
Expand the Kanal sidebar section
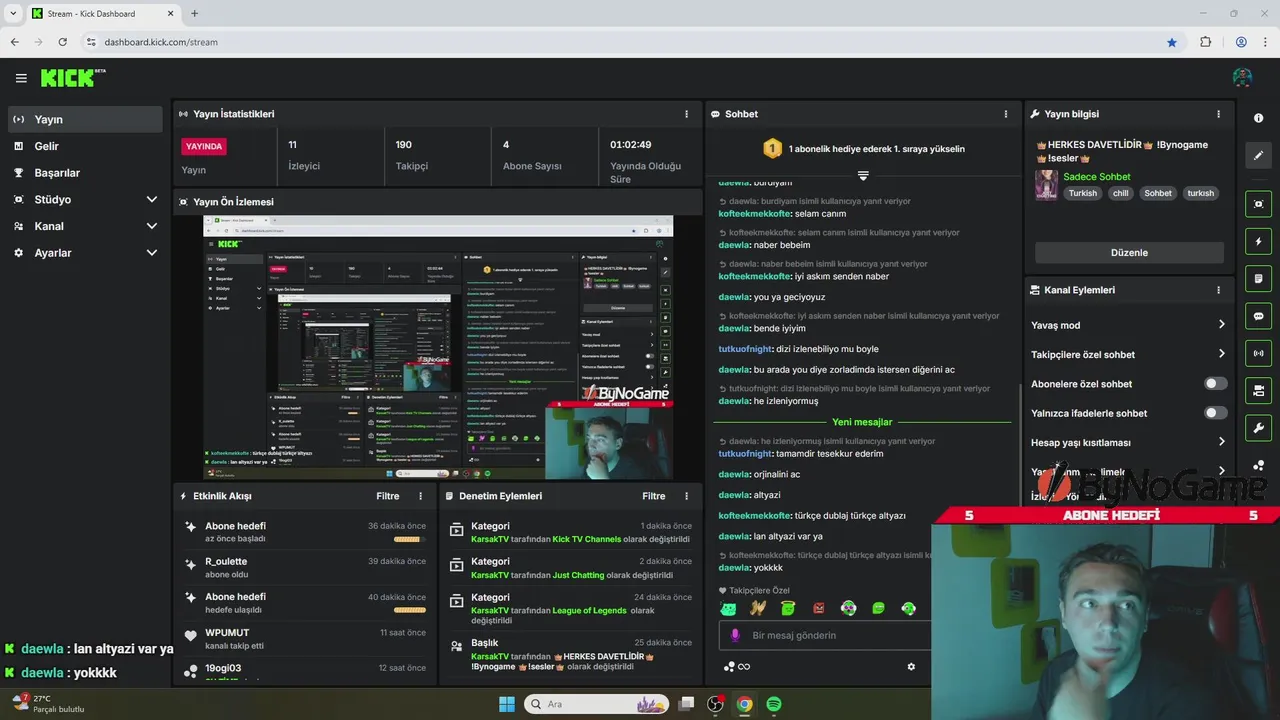[152, 226]
